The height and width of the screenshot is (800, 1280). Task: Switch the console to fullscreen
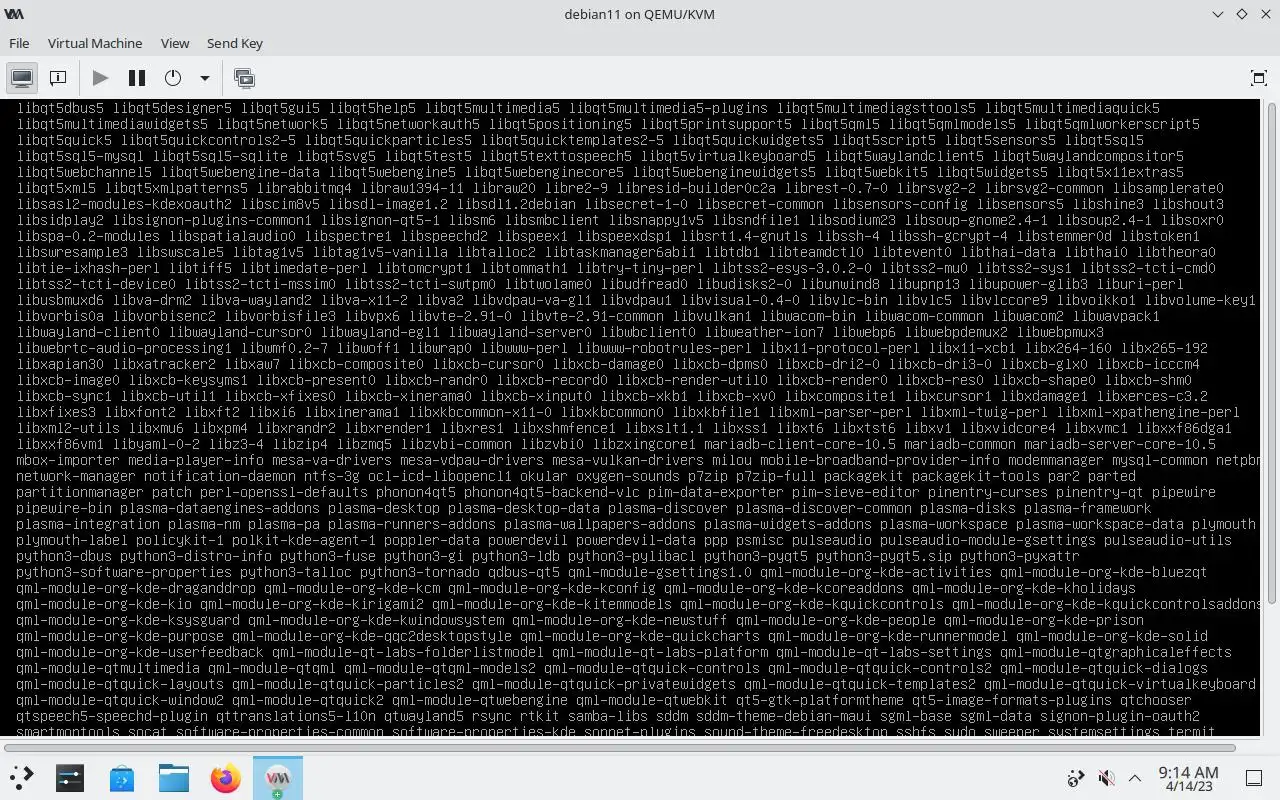1258,78
